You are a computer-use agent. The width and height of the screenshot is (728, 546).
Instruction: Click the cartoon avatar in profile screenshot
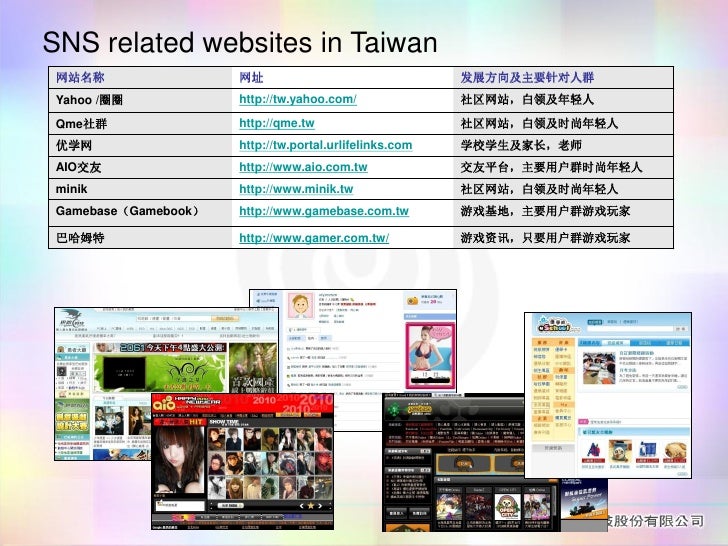[x=300, y=305]
